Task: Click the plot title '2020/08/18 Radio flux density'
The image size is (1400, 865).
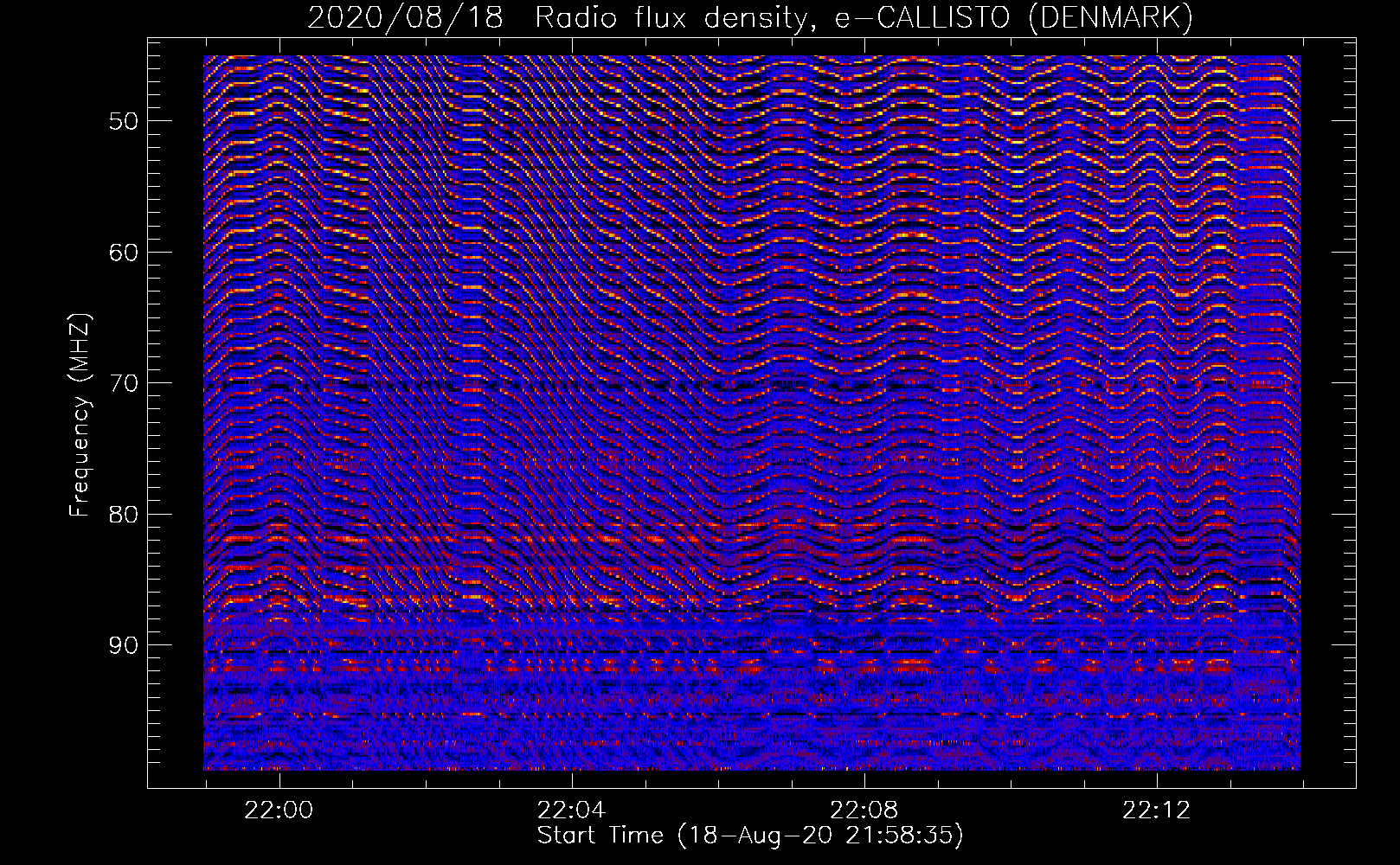Action: tap(750, 17)
